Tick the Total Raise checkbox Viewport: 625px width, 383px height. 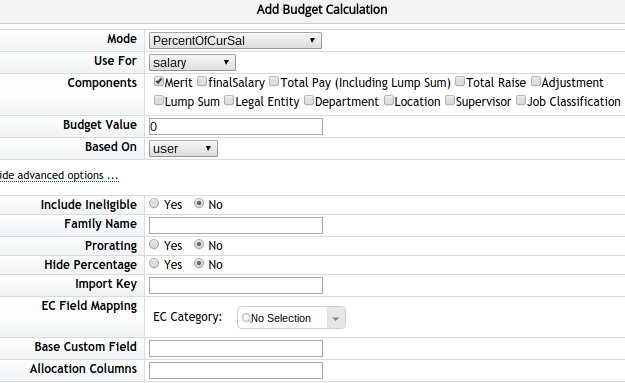point(460,82)
